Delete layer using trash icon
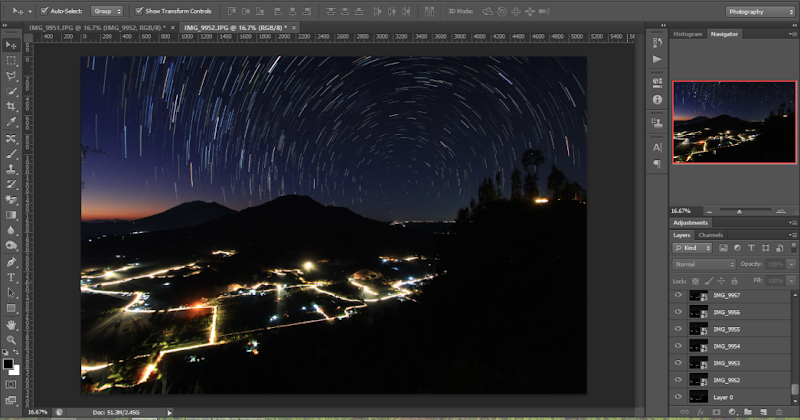The height and width of the screenshot is (420, 800). [779, 412]
